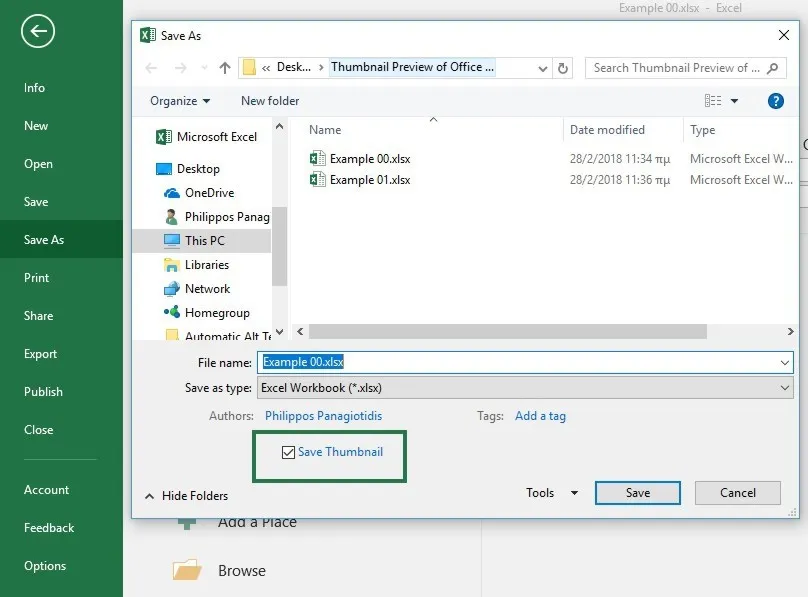Click the Desk... path segment
The height and width of the screenshot is (597, 808).
294,67
